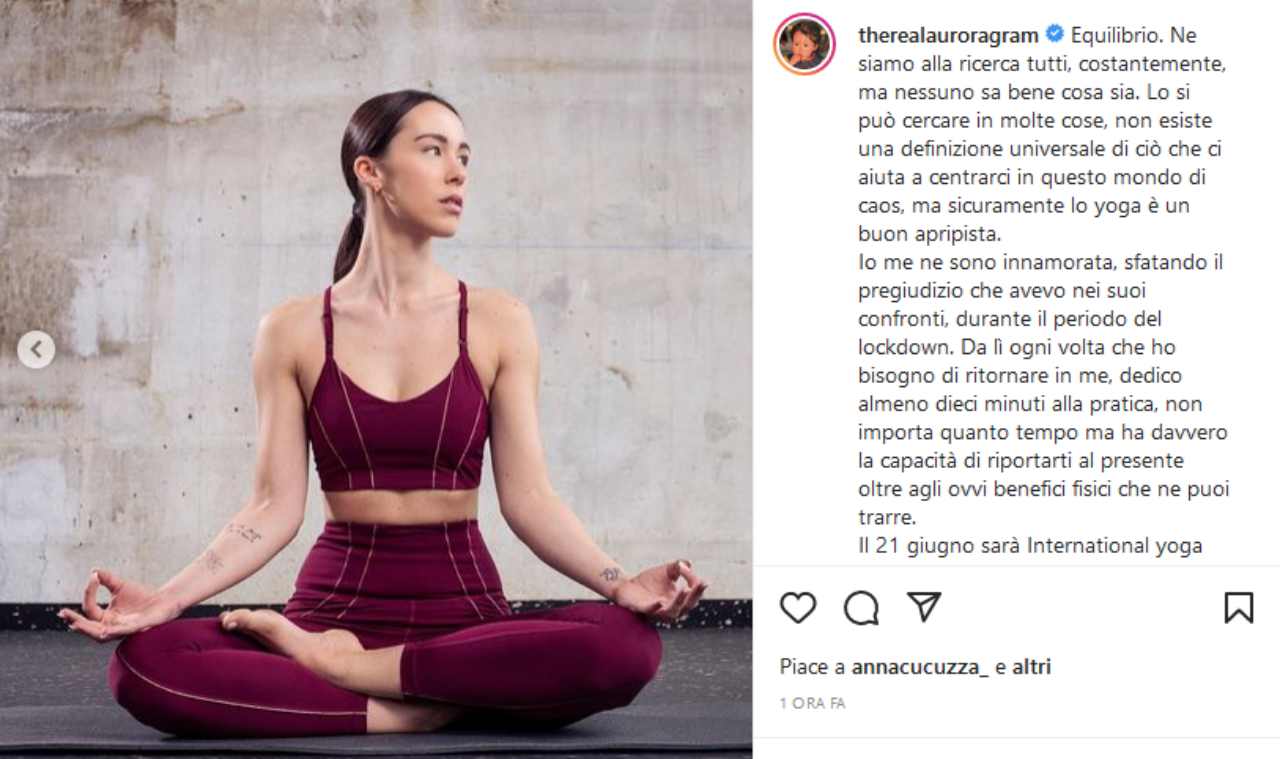Like the post with the heart icon
This screenshot has width=1280, height=759.
(x=798, y=607)
